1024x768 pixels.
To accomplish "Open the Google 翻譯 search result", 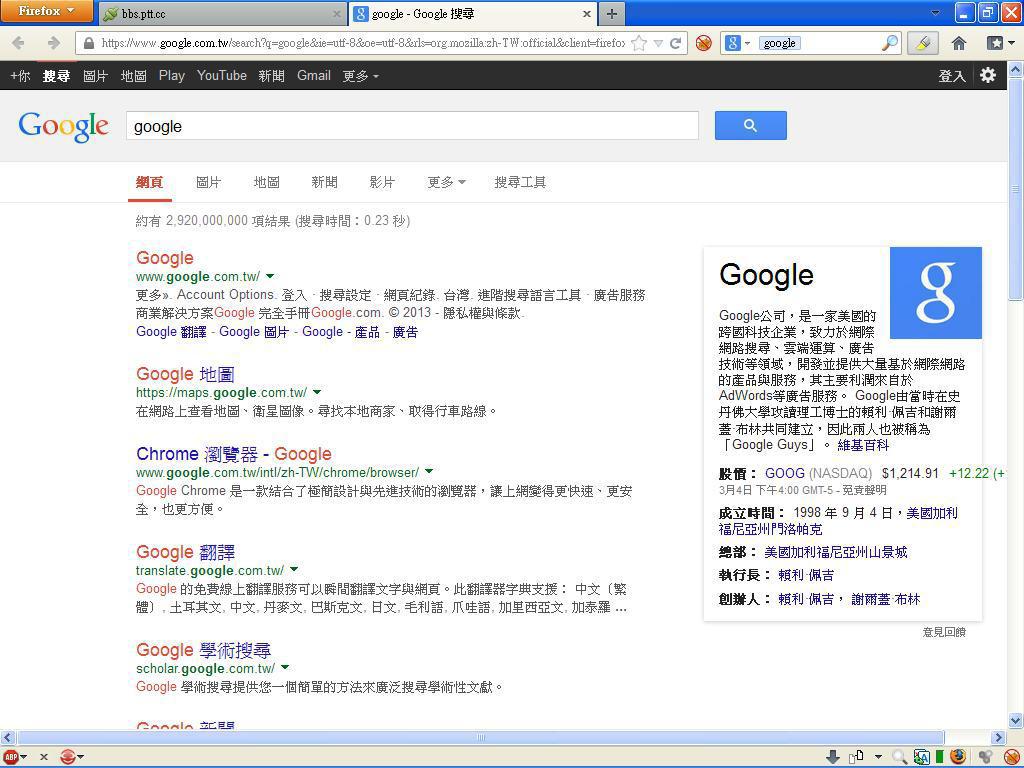I will coord(185,552).
